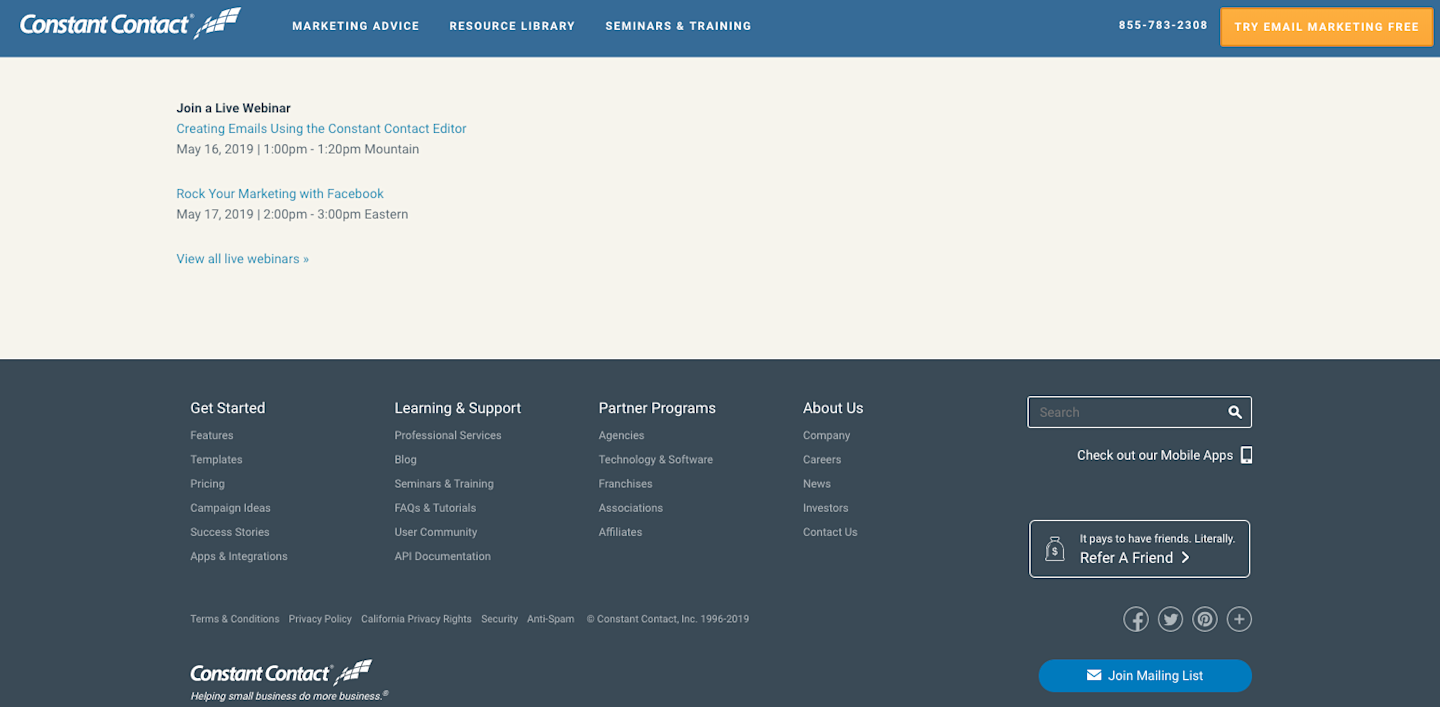
Task: Click the copyright Constant Contact, Inc. 1996-2019 text
Action: tap(667, 619)
